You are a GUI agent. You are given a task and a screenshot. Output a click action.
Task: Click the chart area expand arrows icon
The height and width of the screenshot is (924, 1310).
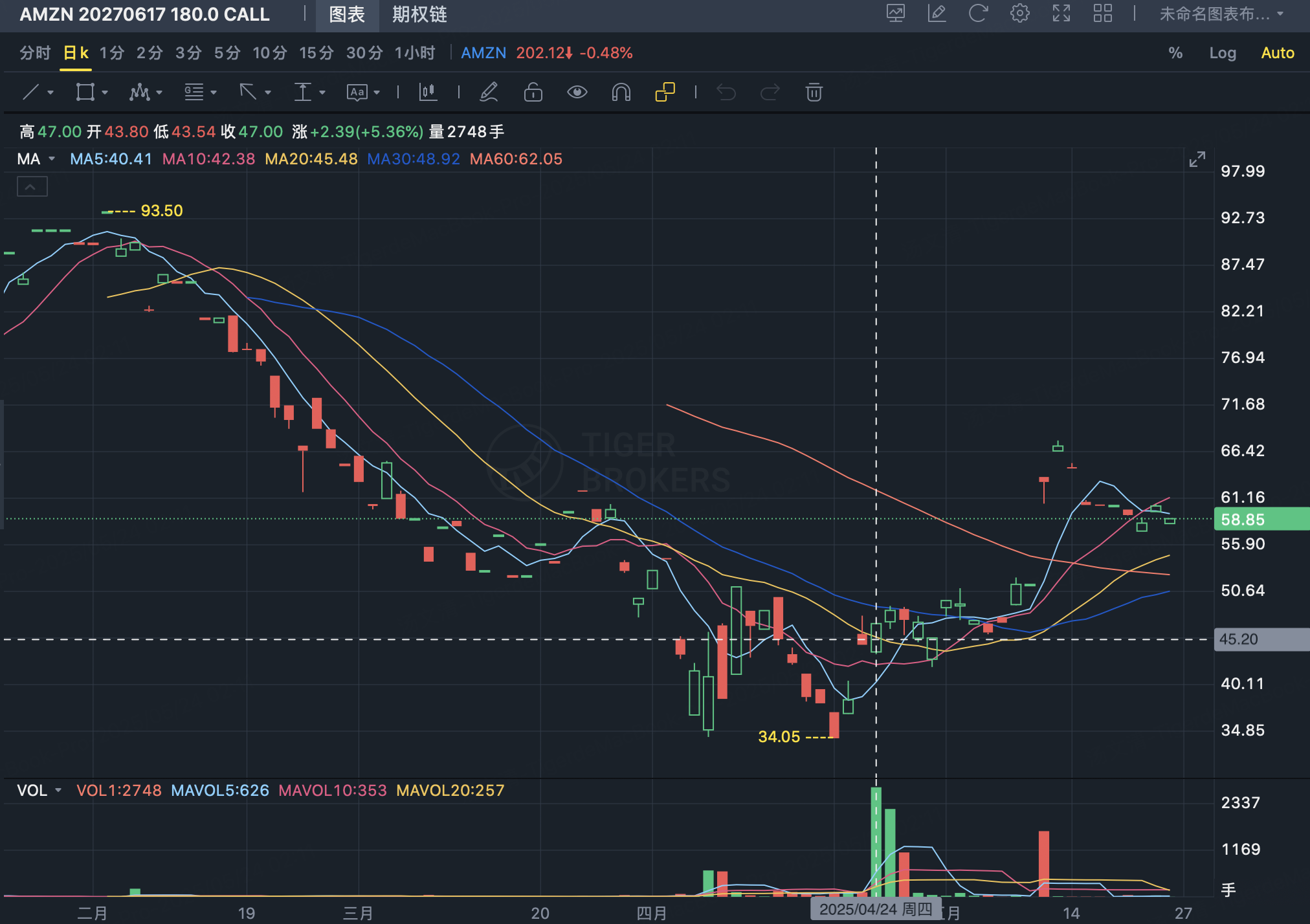click(x=1197, y=159)
